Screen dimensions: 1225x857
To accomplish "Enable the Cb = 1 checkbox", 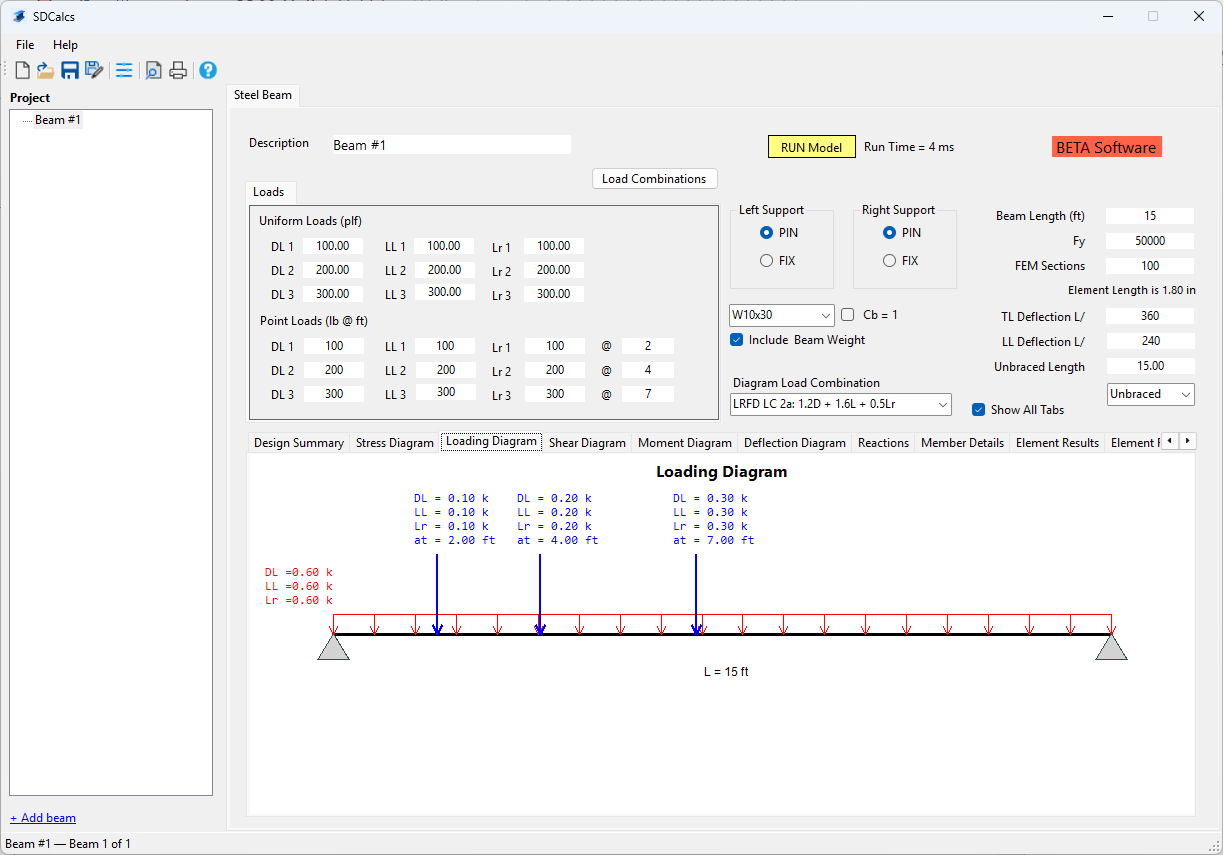I will (848, 315).
